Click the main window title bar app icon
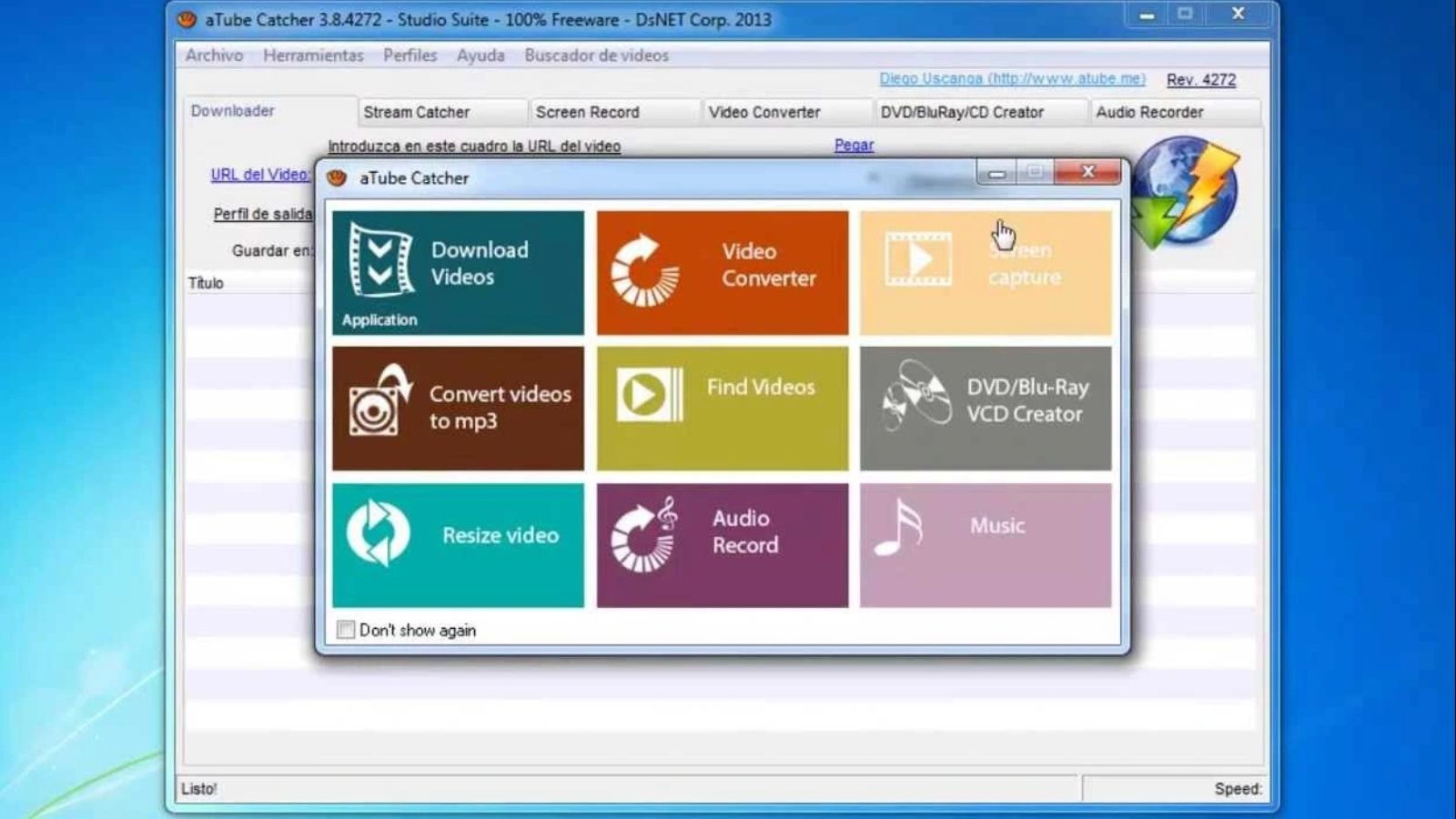This screenshot has height=819, width=1456. [187, 19]
